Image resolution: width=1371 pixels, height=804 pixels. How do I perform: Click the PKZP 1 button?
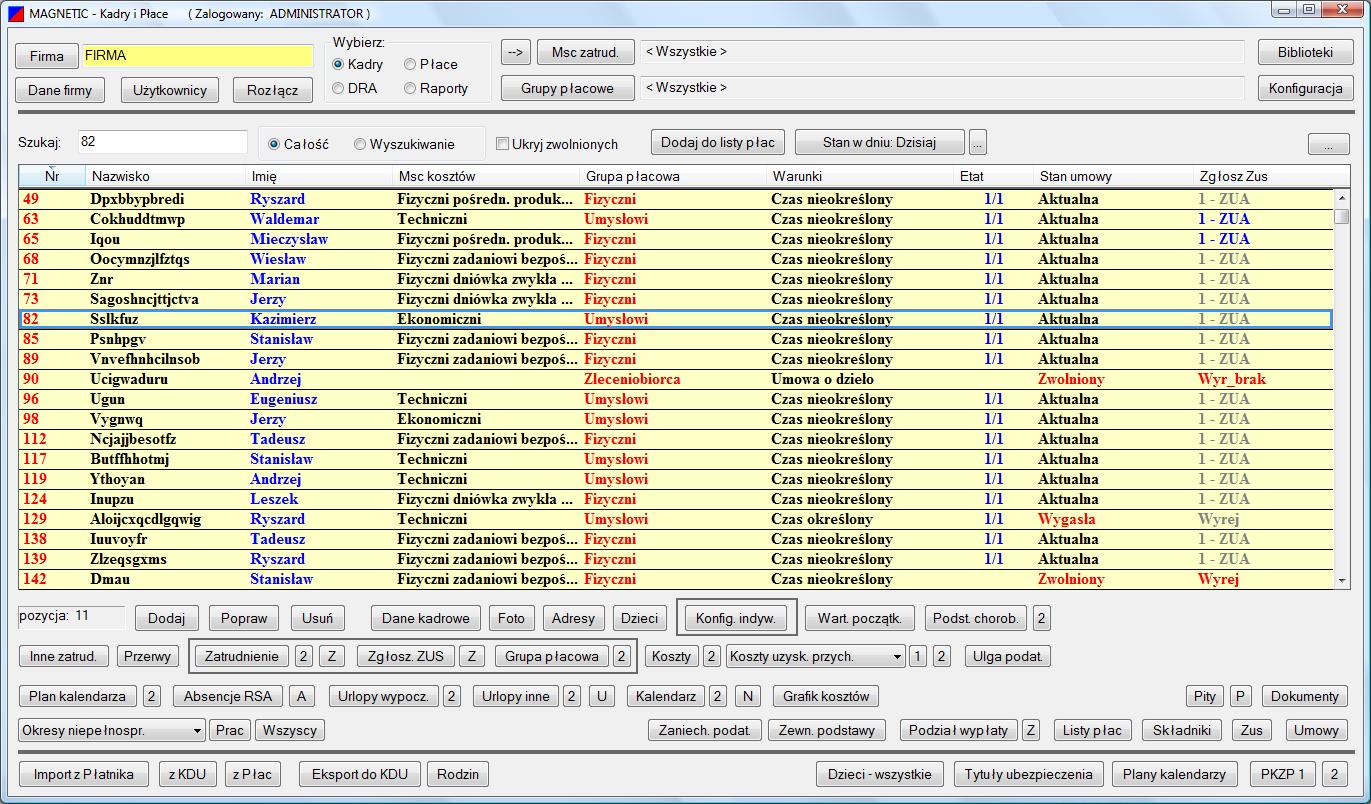(x=1282, y=774)
